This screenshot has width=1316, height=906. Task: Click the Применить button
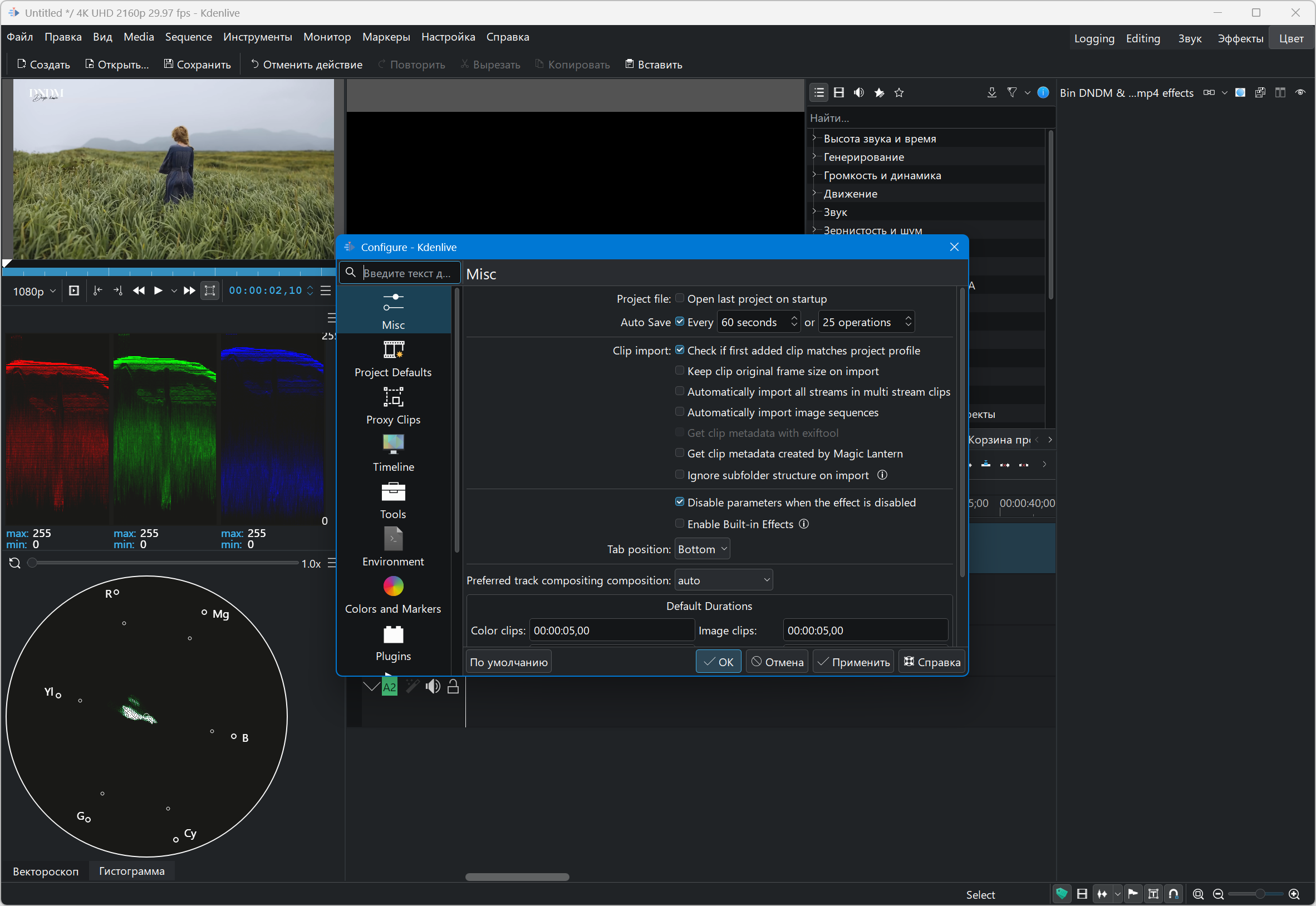pyautogui.click(x=853, y=662)
